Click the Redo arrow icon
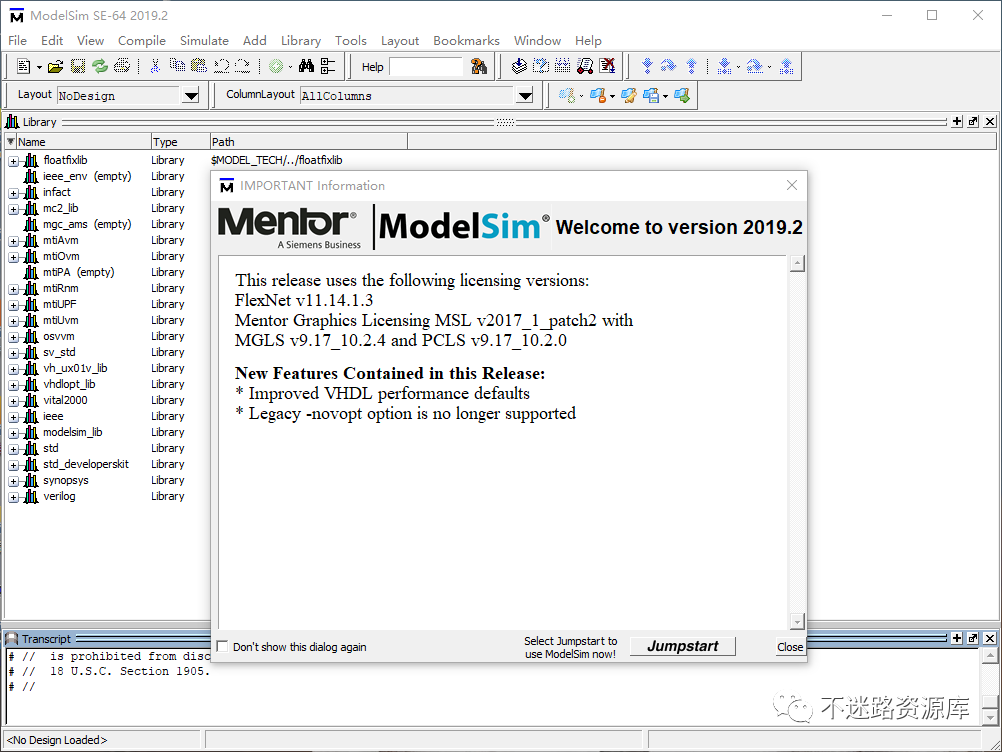This screenshot has height=752, width=1002. click(x=242, y=66)
